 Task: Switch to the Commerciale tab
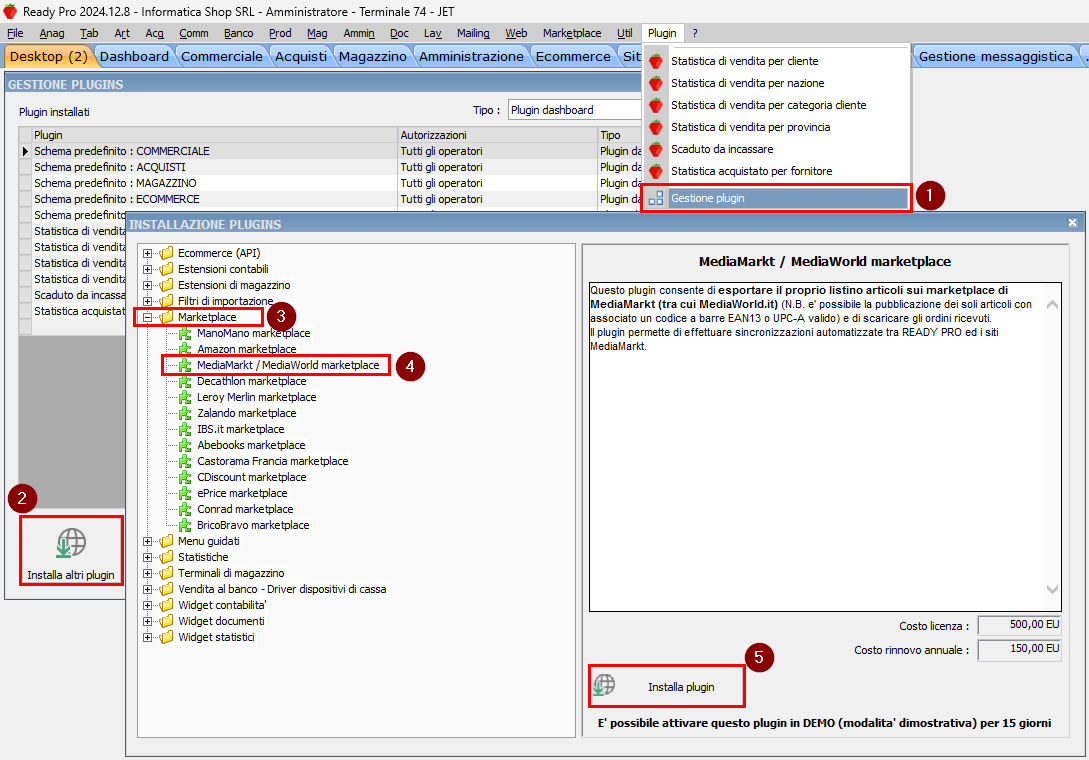pos(222,56)
